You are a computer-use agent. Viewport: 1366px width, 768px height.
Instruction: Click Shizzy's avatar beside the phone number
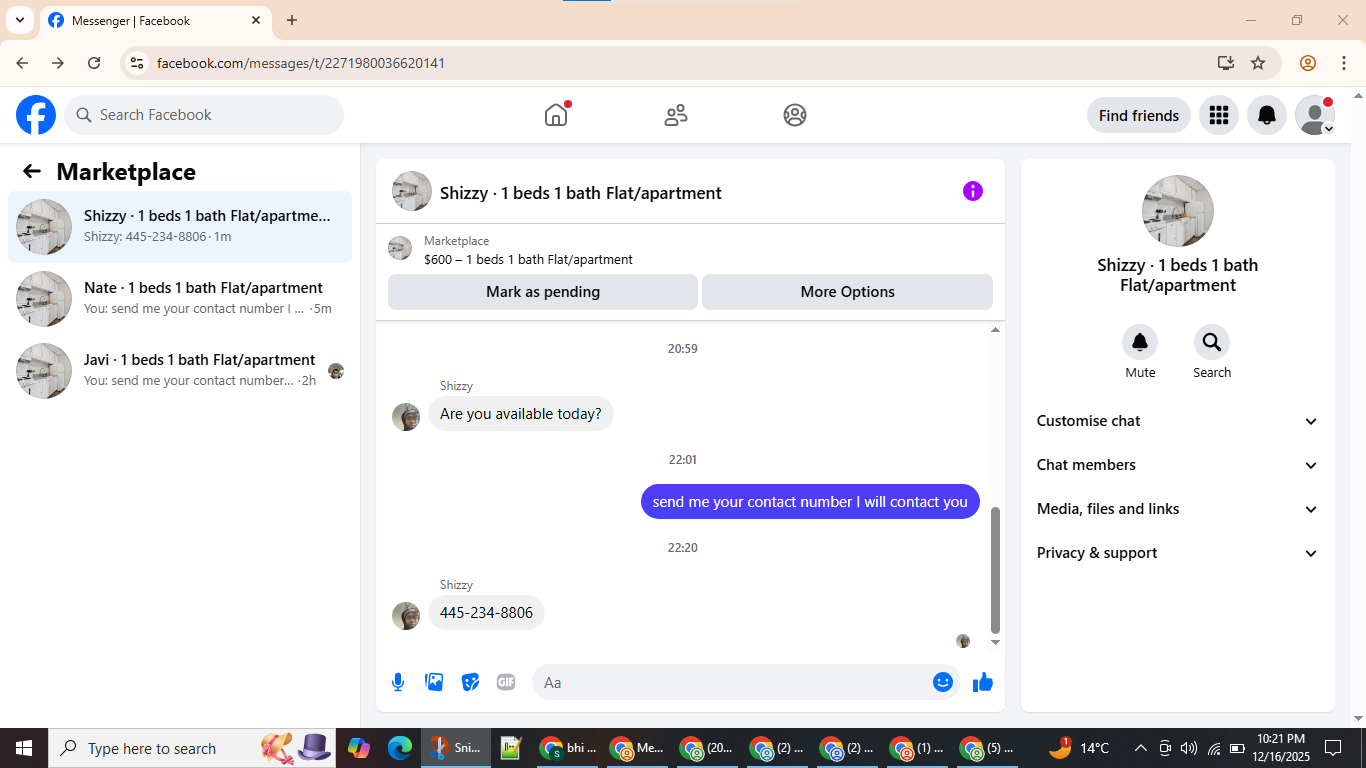coord(406,616)
